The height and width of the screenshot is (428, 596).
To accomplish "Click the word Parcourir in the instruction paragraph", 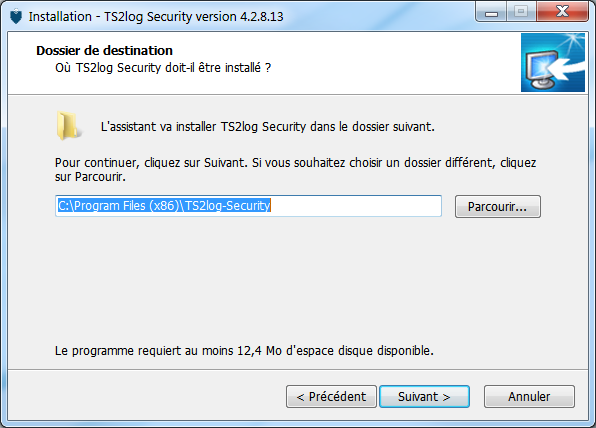I will (x=100, y=177).
